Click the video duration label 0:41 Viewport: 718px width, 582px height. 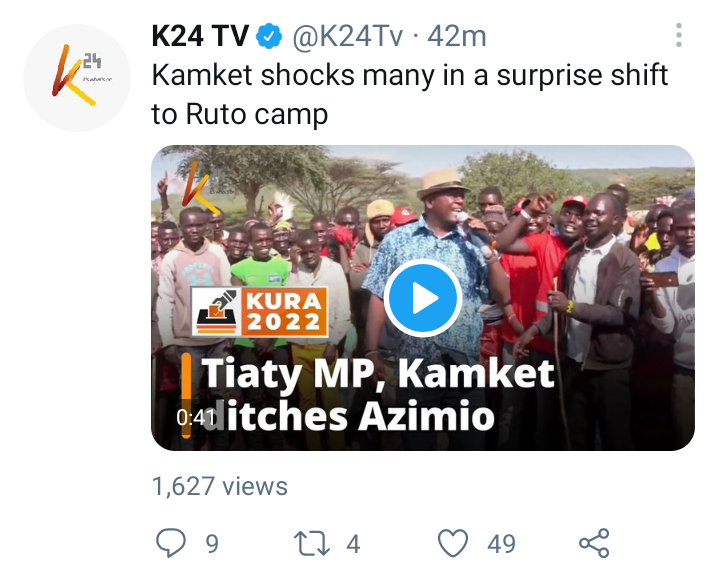(x=196, y=418)
